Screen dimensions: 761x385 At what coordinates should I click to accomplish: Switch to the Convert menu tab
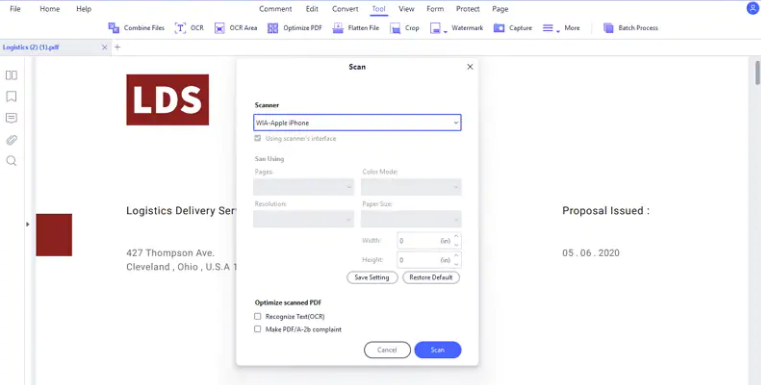[345, 9]
